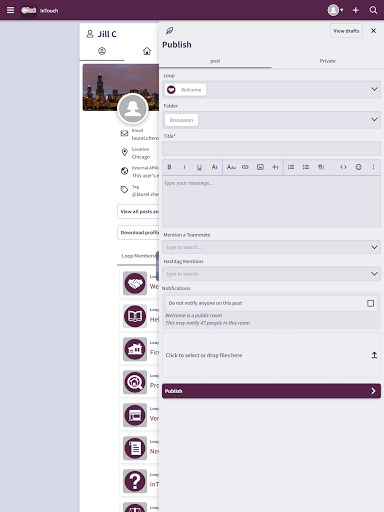Check 'Do not notify anyone on this post'
Image resolution: width=384 pixels, height=512 pixels.
point(370,303)
